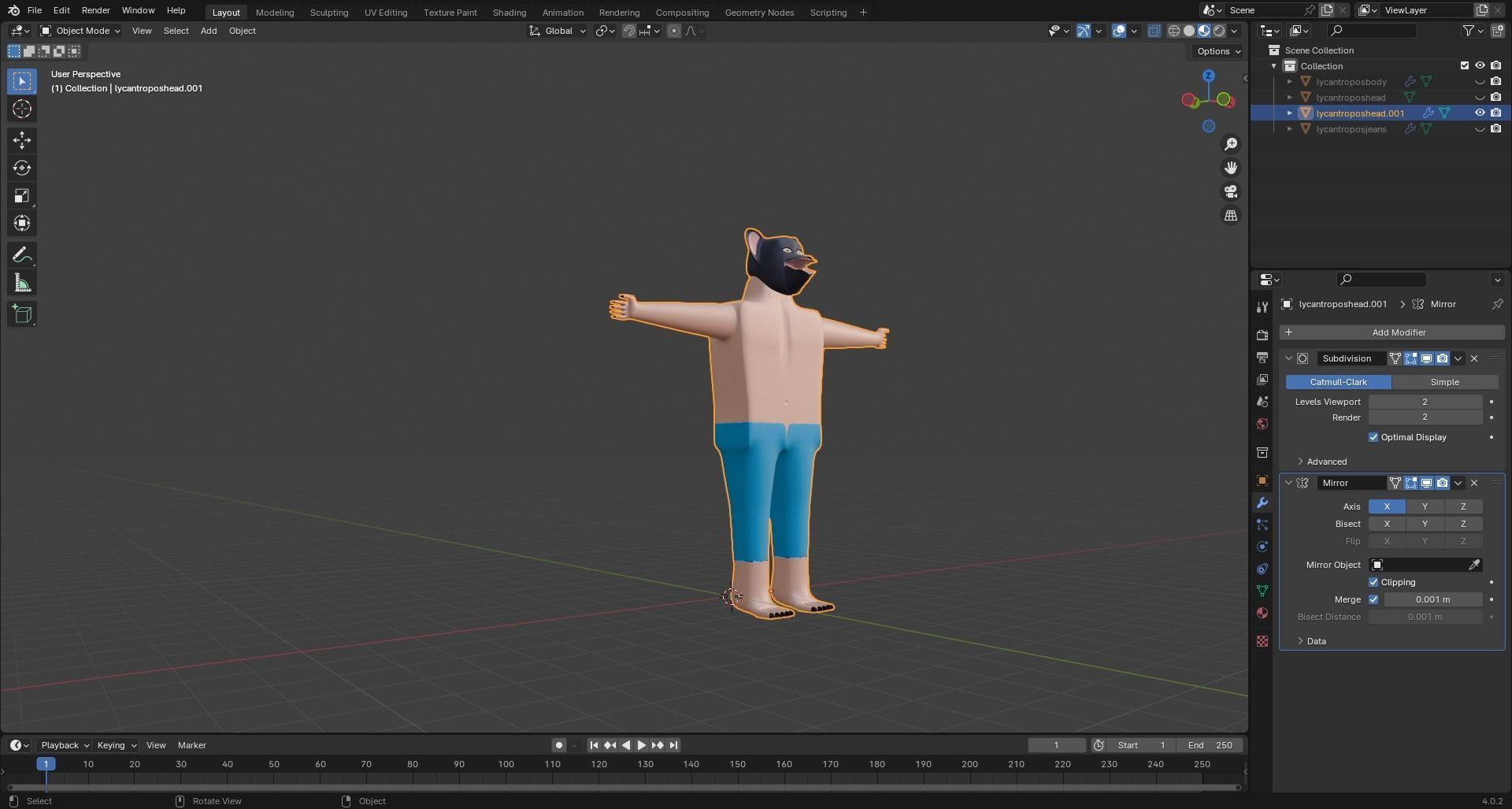Disable lycantroposbody in renders
This screenshot has height=809, width=1512.
1495,82
